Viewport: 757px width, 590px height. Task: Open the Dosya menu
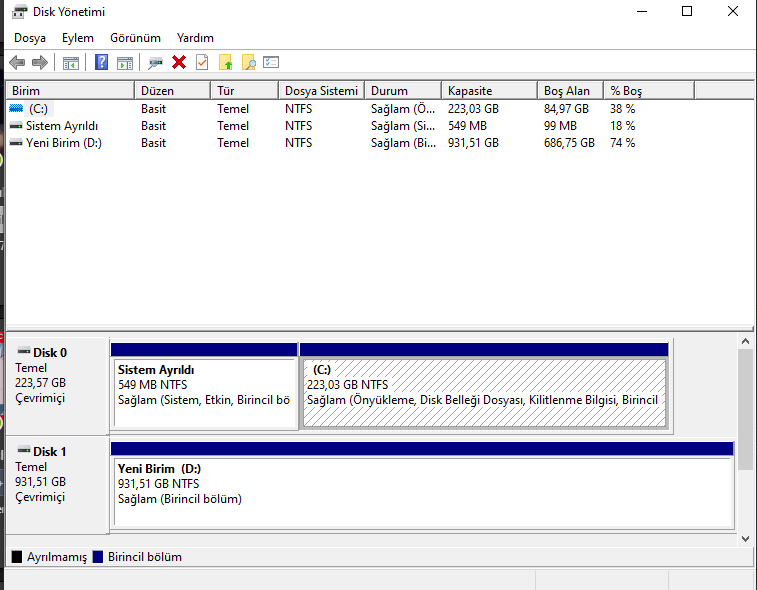pyautogui.click(x=30, y=38)
